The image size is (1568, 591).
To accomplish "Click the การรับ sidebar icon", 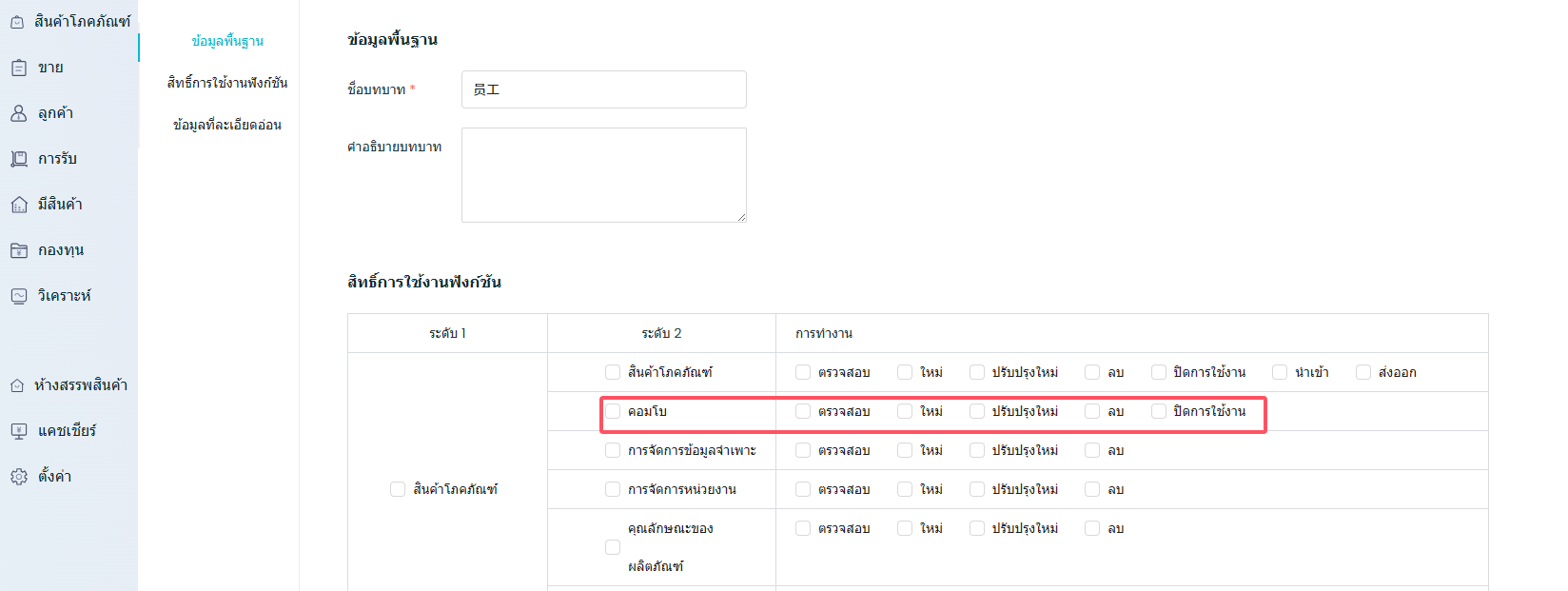I will pyautogui.click(x=19, y=159).
